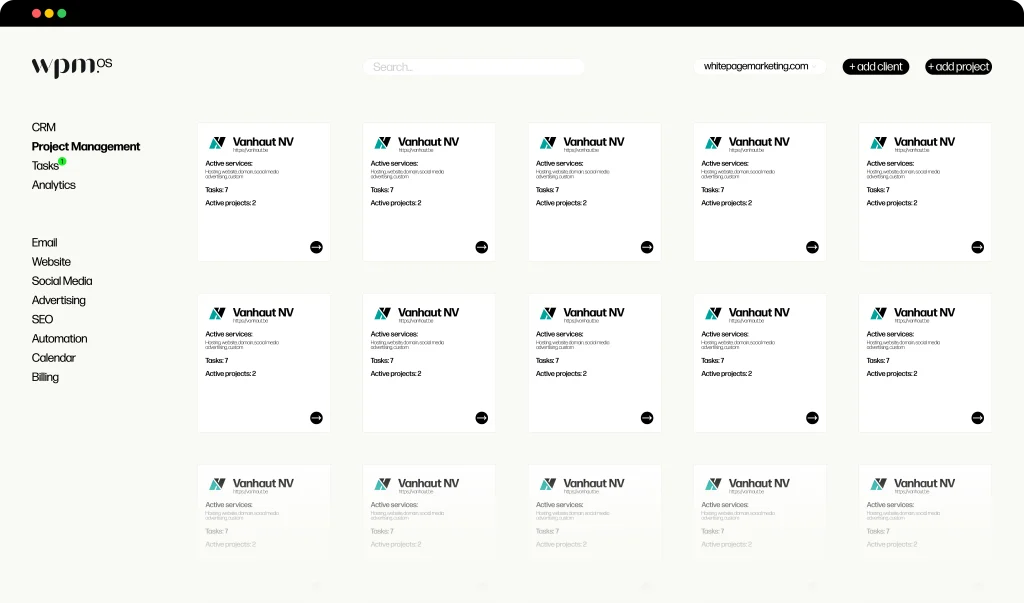Open the arrow on the middle row's third card
This screenshot has width=1024, height=603.
point(647,418)
